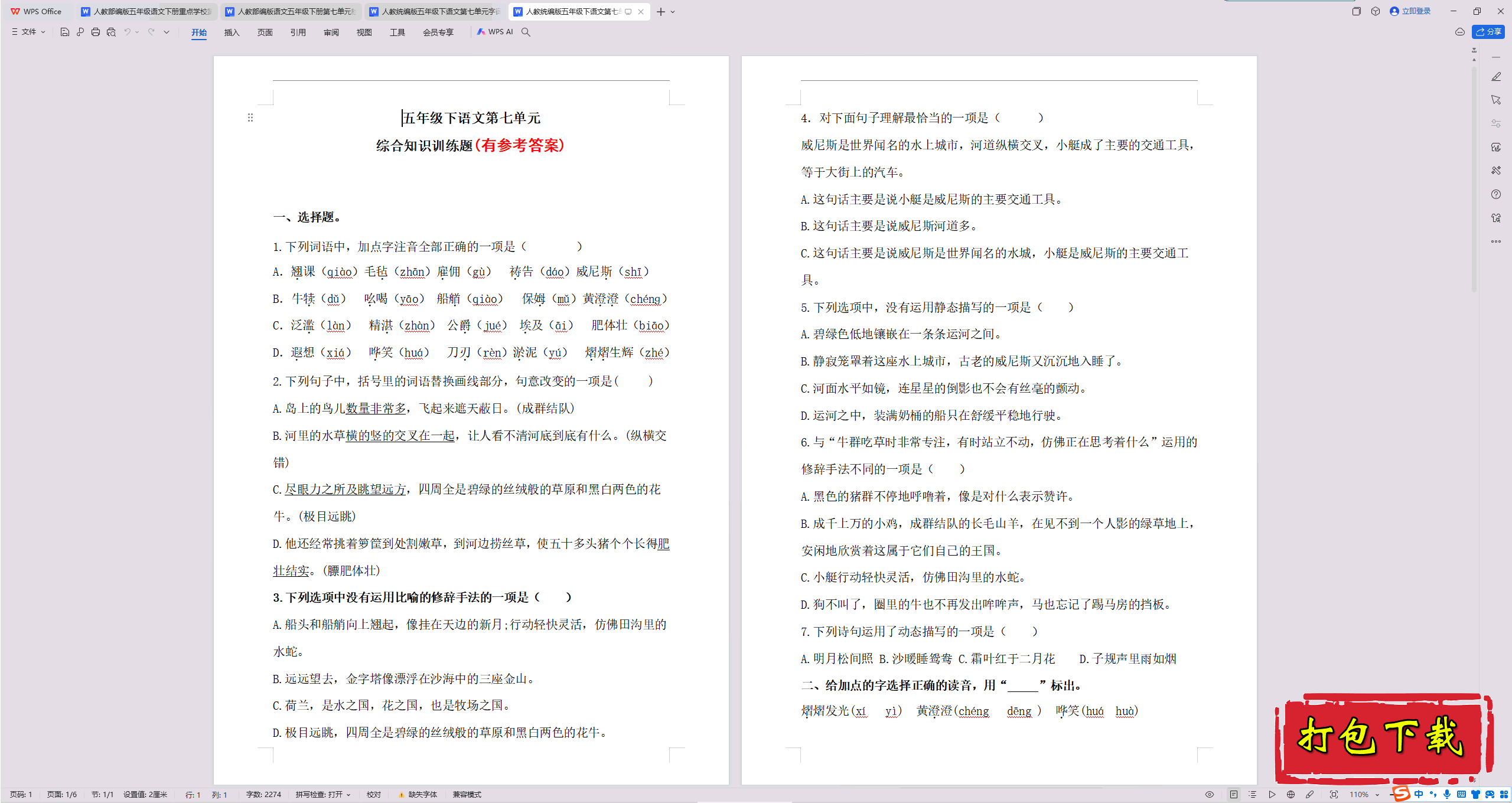Click the help question-mark icon in right sidebar
1512x803 pixels.
pos(1496,194)
